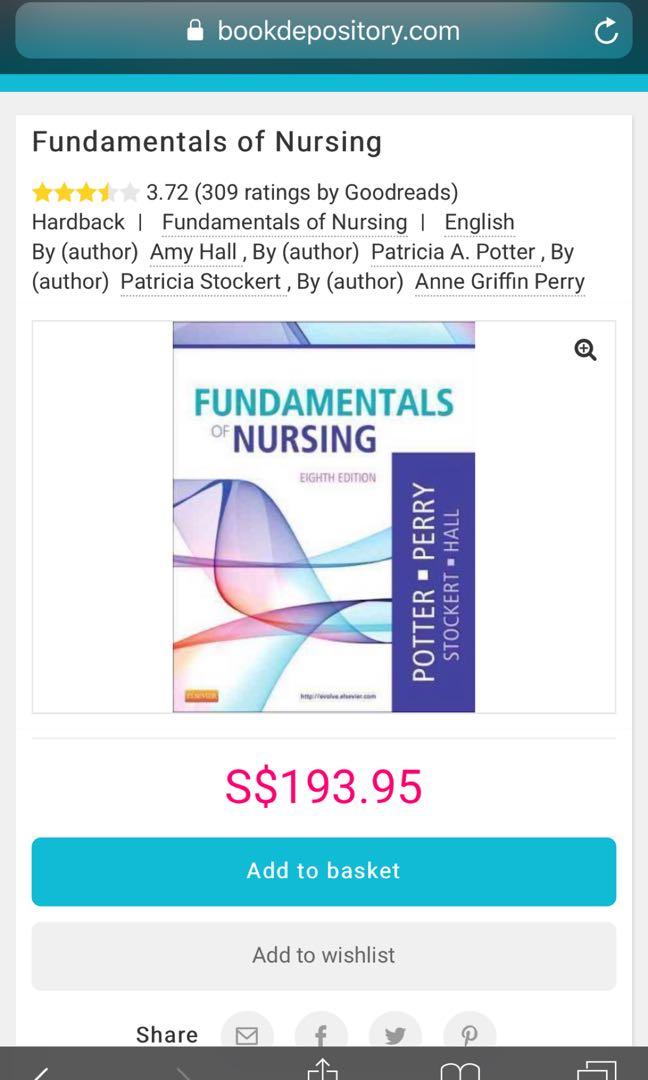Tap the padlock icon in the address bar
Screen dimensions: 648x1080
[x=196, y=31]
